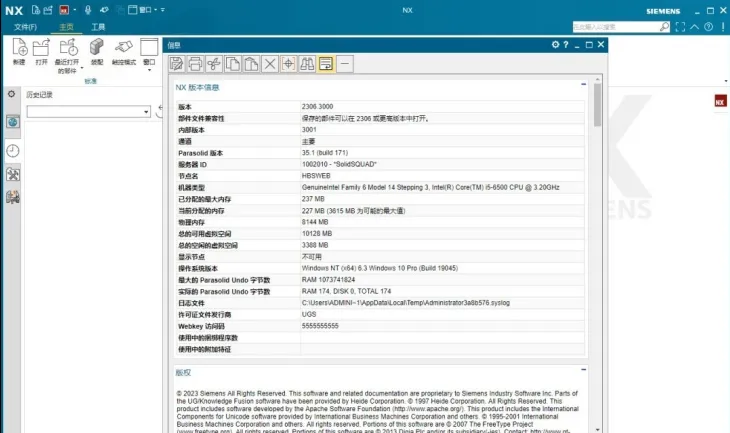Click the Save As icon in Information toolbar
The image size is (730, 433).
pyautogui.click(x=176, y=64)
